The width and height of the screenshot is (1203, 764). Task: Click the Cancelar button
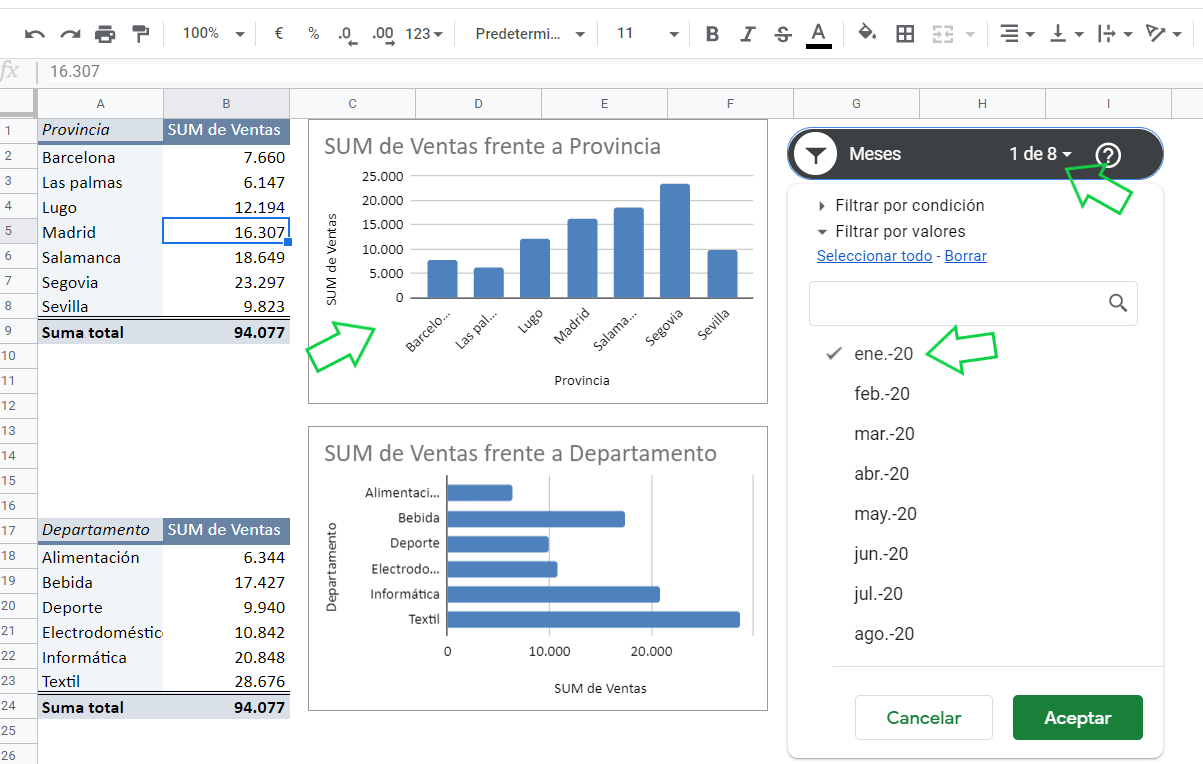click(x=924, y=718)
